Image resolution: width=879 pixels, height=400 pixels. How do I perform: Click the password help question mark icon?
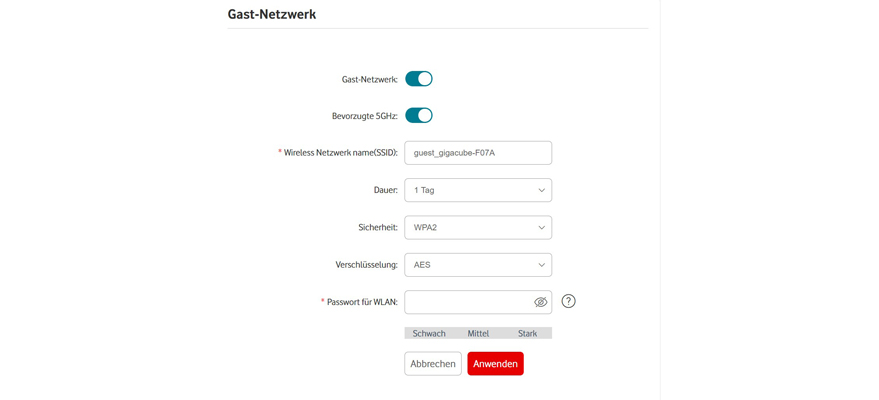click(x=568, y=301)
